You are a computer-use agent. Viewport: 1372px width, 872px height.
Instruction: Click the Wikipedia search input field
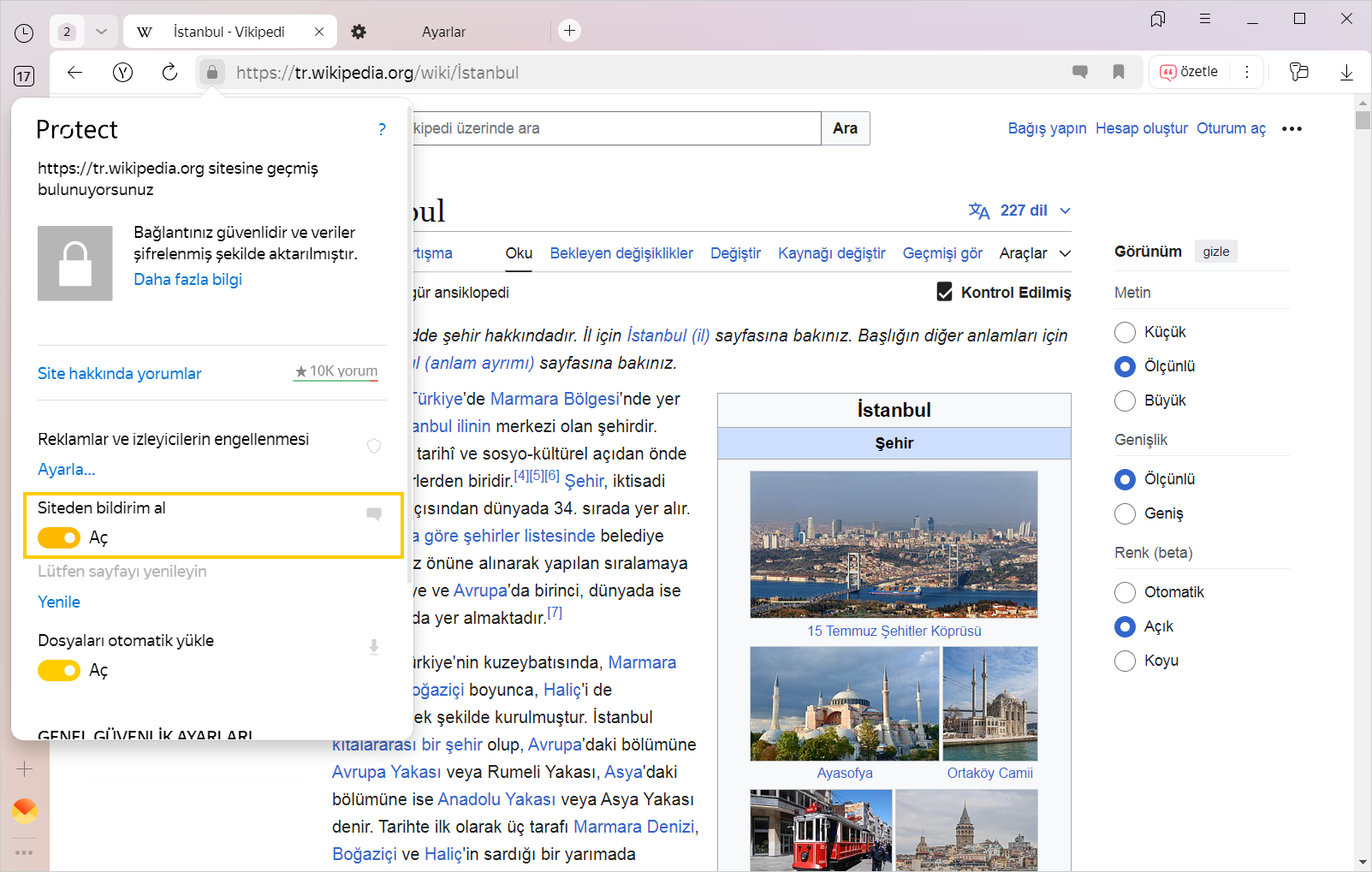[x=612, y=128]
